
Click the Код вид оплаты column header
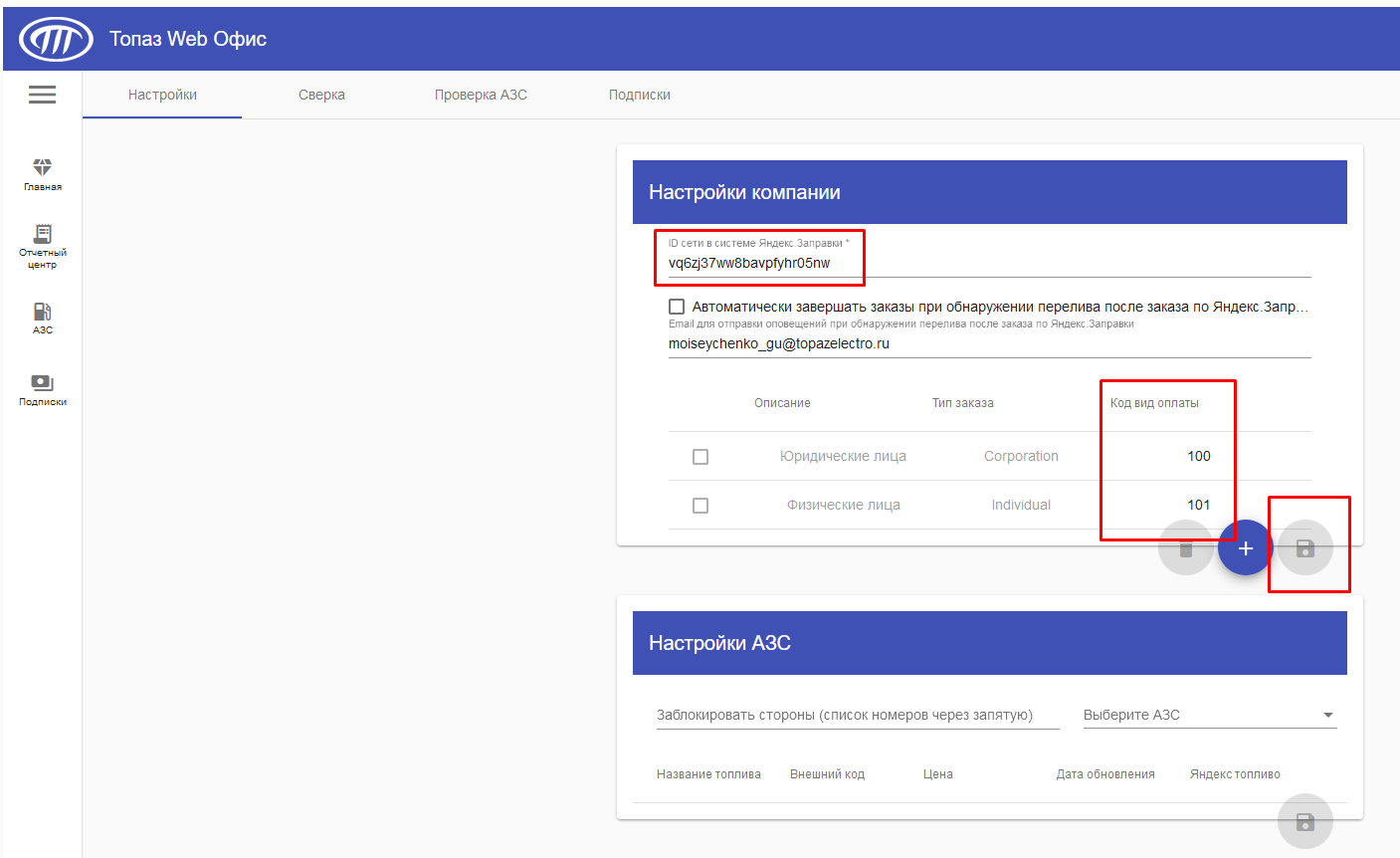coord(1154,403)
